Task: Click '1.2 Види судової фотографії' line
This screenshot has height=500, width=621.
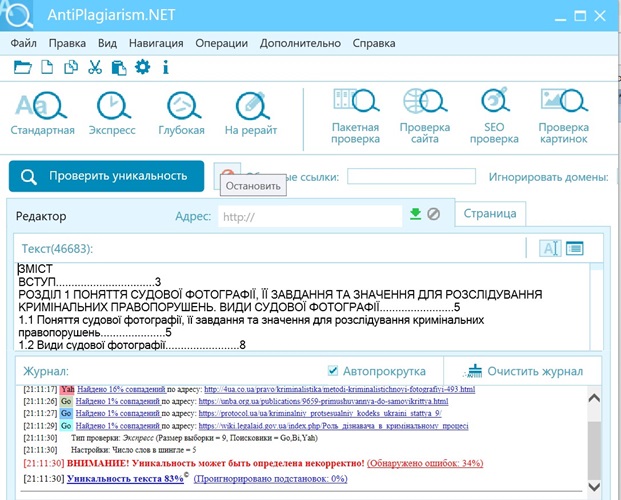Action: 132,345
